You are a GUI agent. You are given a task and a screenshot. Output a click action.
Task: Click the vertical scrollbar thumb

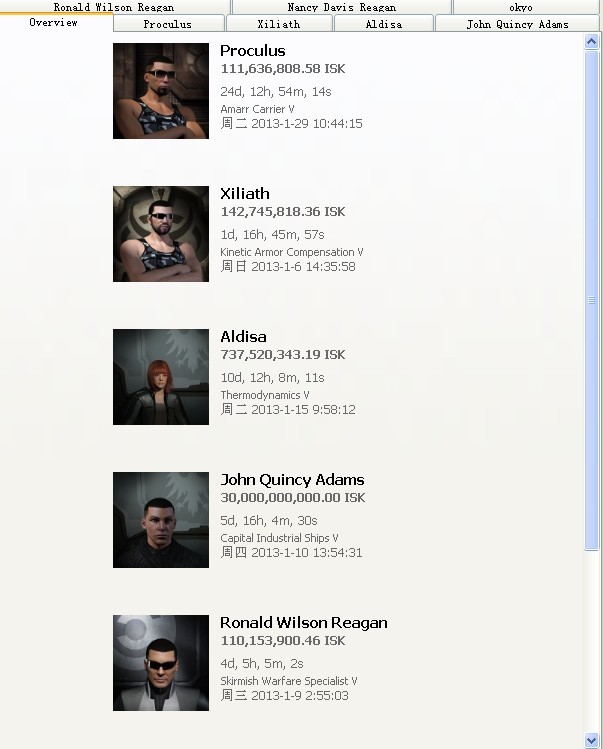click(592, 300)
